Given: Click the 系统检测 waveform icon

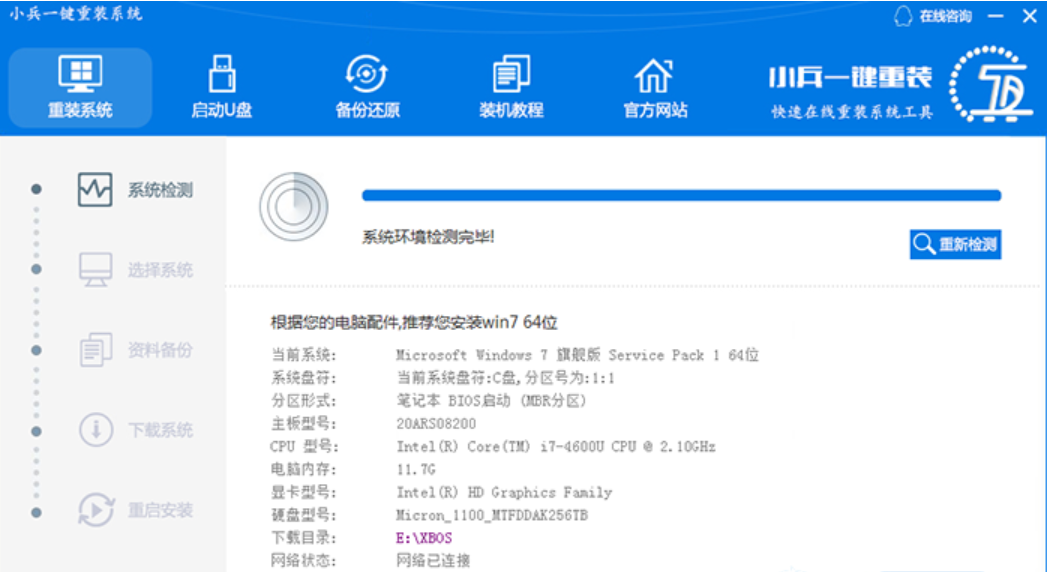Looking at the screenshot, I should tap(95, 190).
